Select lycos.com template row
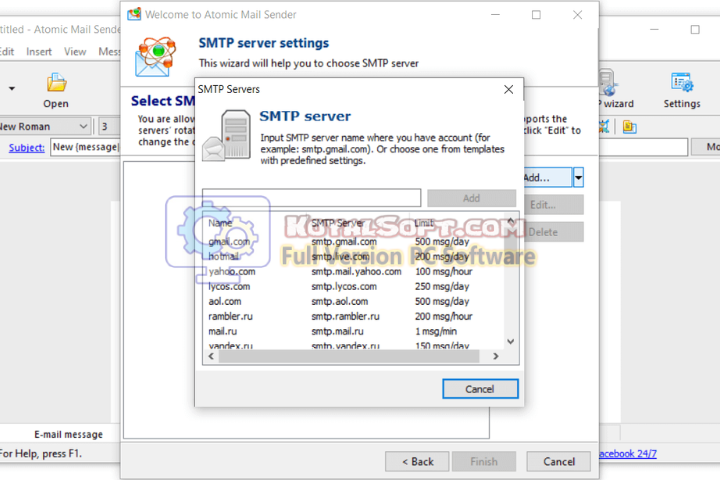Viewport: 720px width, 480px height. click(x=354, y=286)
